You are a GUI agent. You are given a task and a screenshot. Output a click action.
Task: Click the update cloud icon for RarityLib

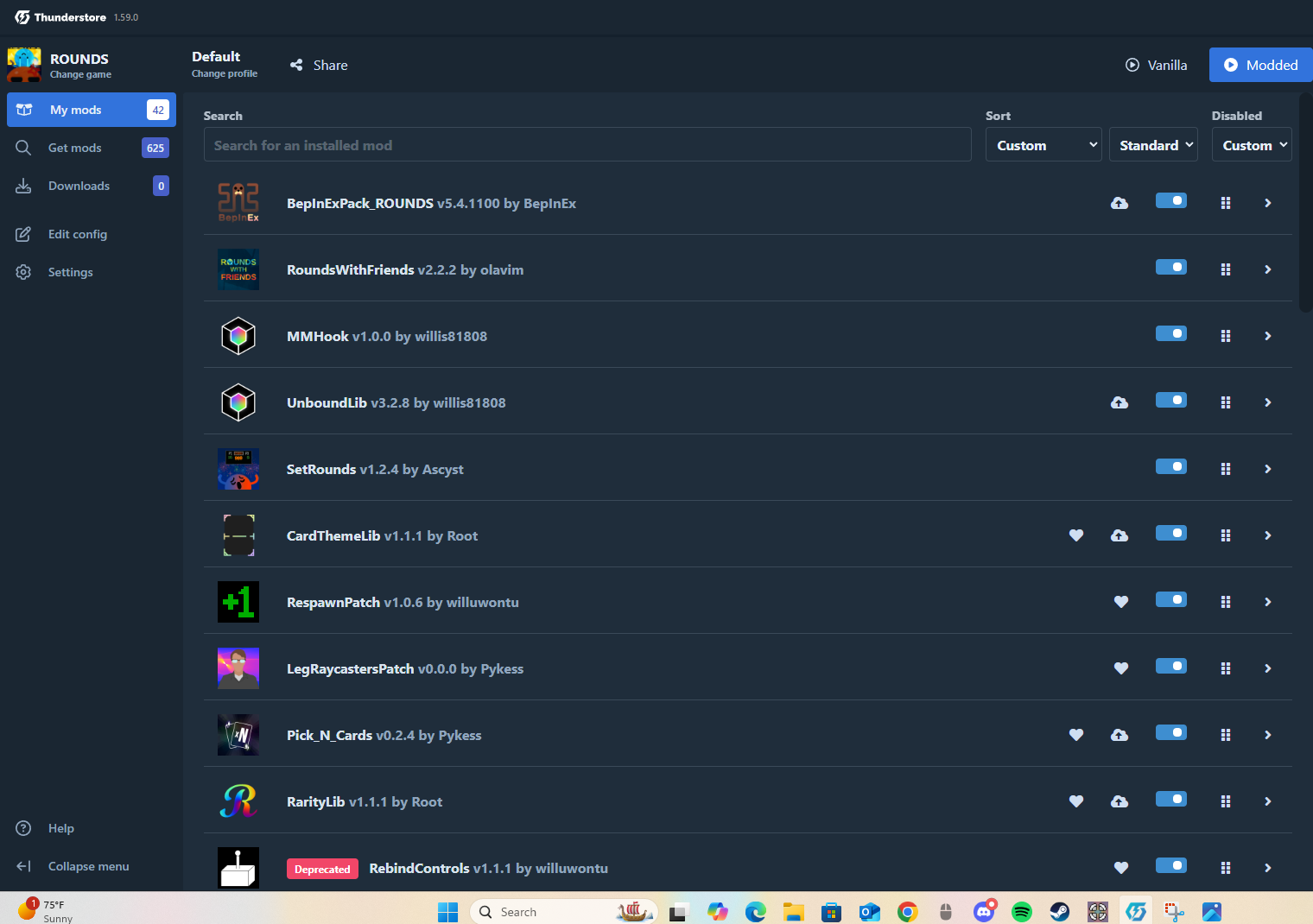point(1120,801)
